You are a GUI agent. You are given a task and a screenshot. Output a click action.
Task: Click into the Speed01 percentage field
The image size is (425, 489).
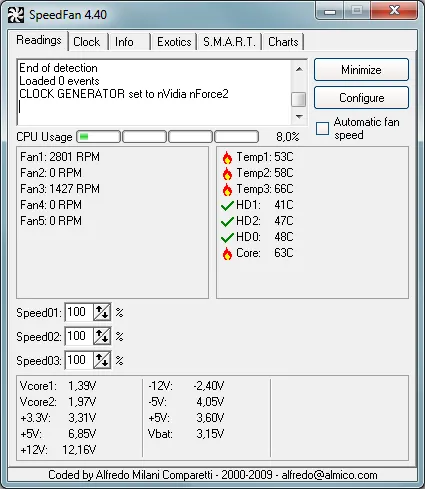click(x=79, y=312)
